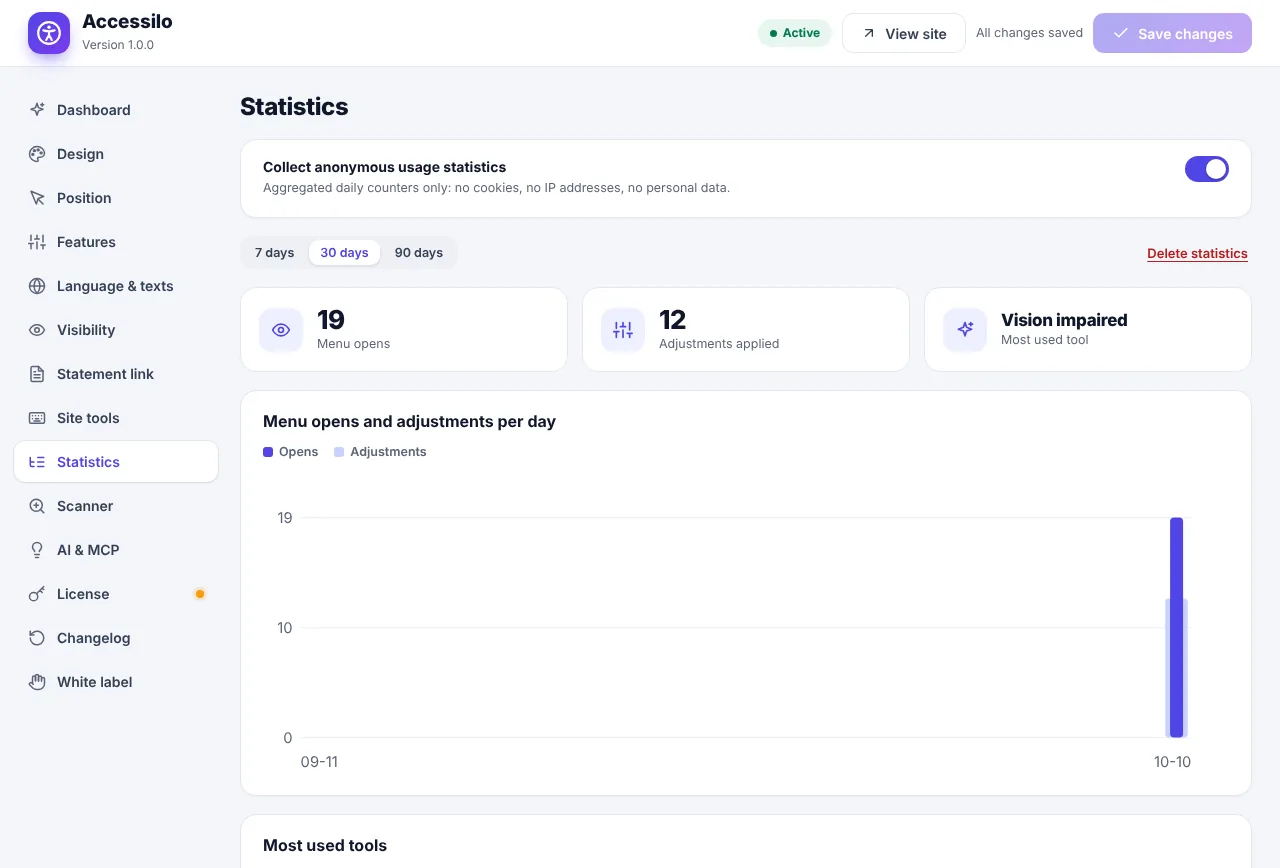The image size is (1280, 868).
Task: Toggle Adjustments series in chart legend
Action: click(x=380, y=452)
